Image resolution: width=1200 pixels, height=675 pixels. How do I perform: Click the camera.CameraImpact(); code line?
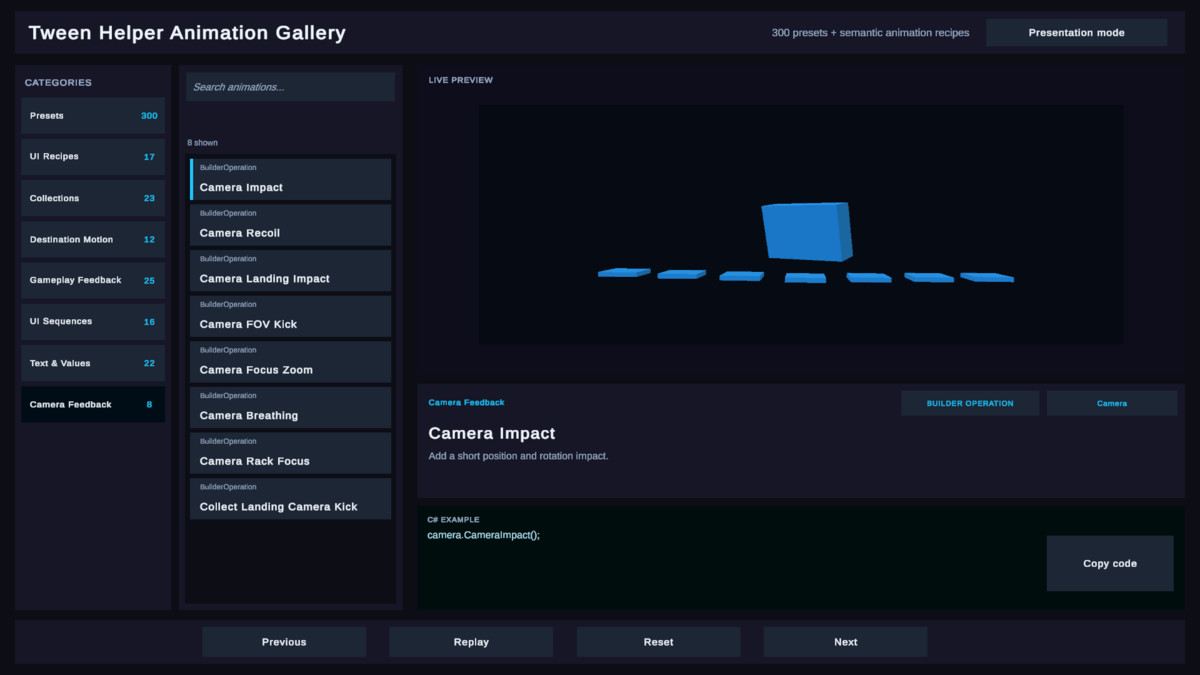[x=483, y=535]
